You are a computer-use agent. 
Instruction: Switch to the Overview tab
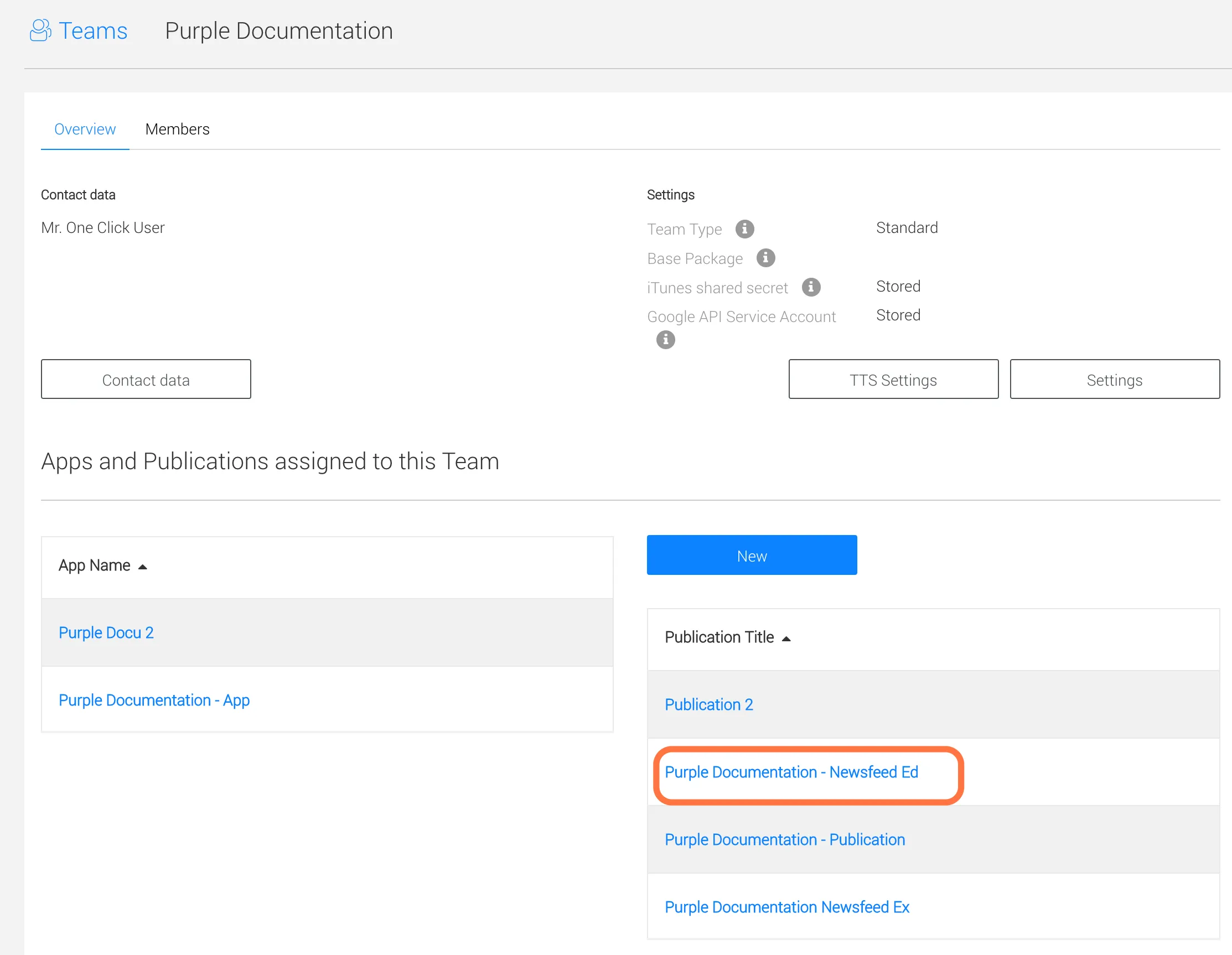point(85,129)
